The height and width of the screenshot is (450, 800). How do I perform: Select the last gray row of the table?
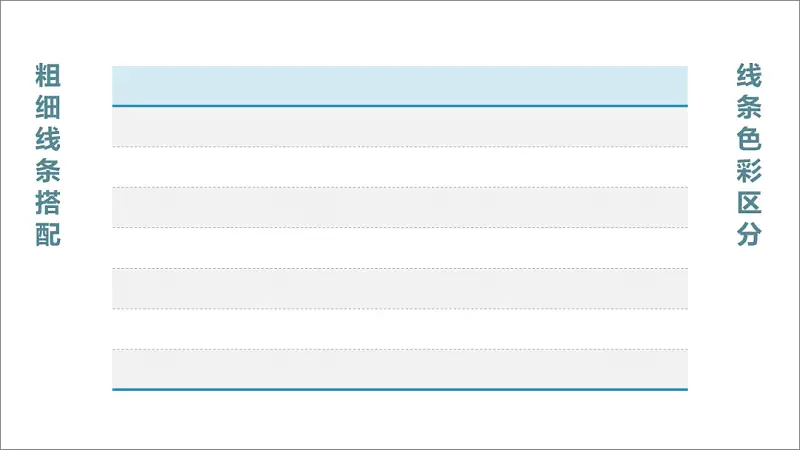pos(400,368)
